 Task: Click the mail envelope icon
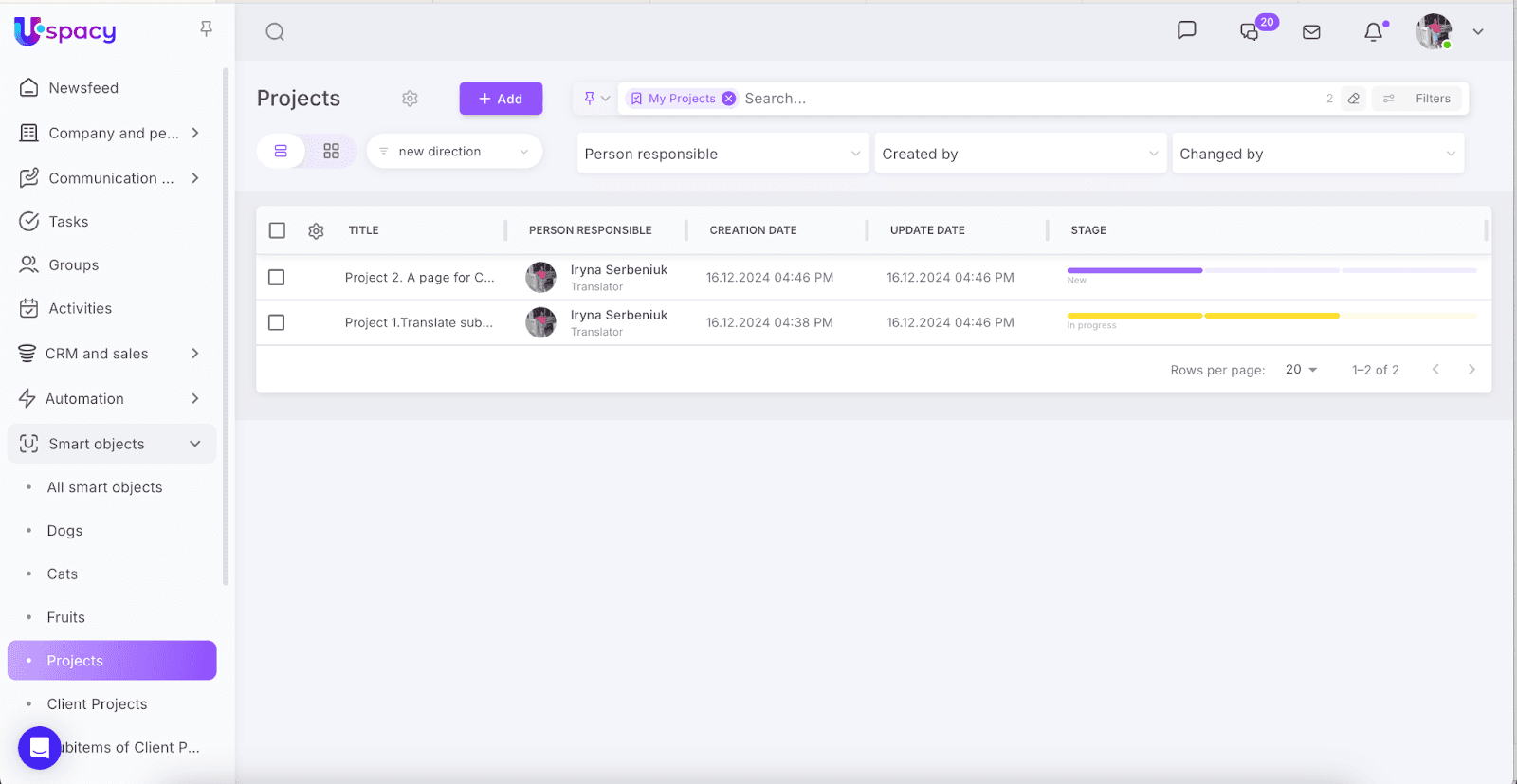[x=1311, y=32]
